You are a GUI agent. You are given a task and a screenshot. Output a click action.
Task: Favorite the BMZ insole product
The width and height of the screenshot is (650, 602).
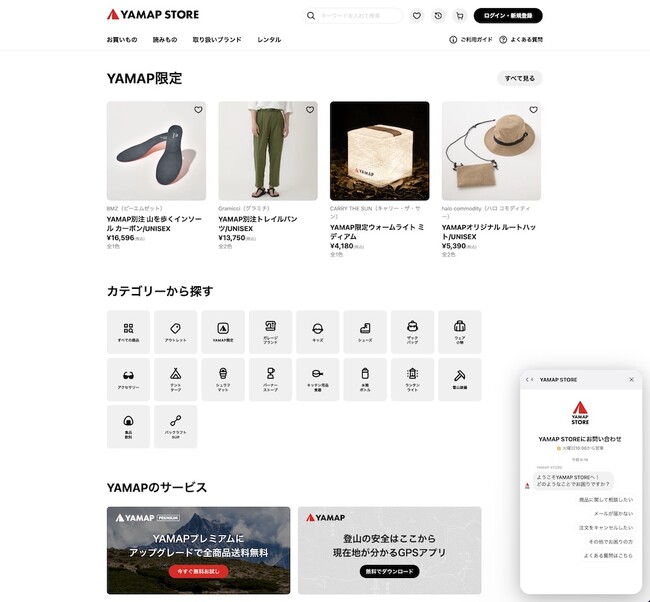(x=198, y=109)
